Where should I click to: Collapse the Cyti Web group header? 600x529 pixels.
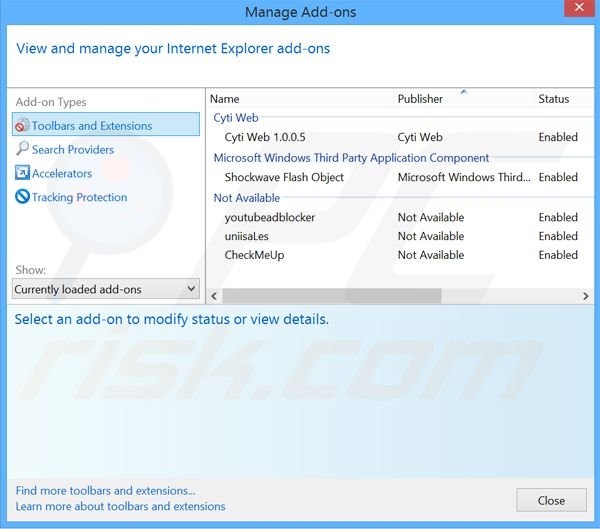[236, 118]
